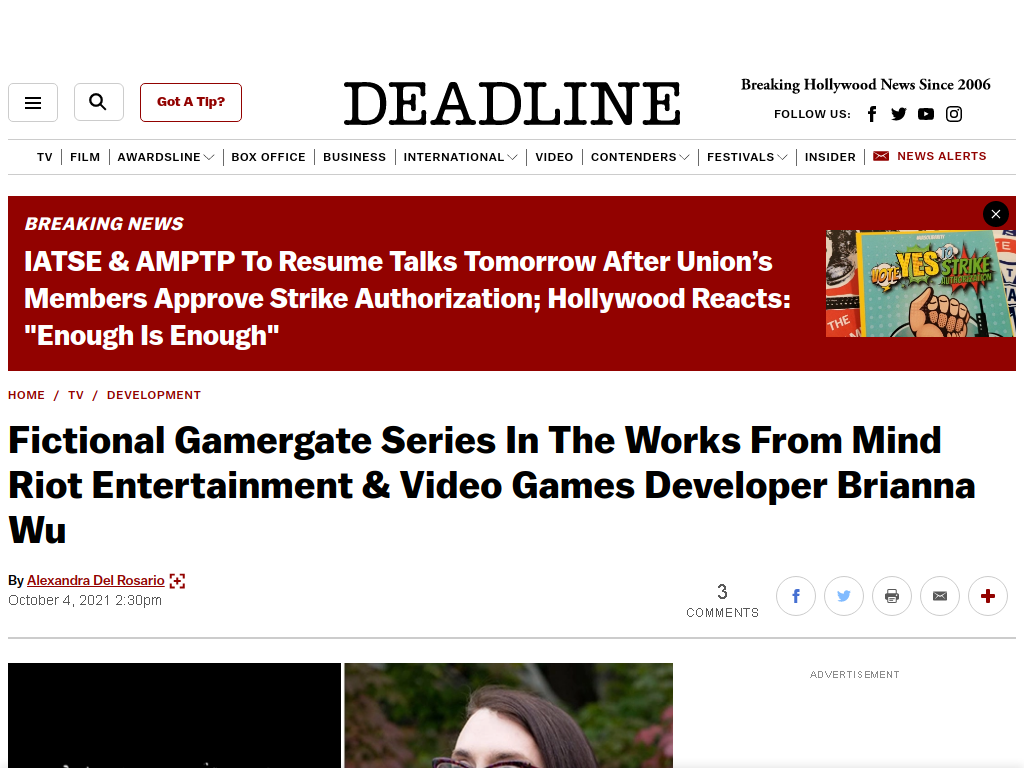Expand the author info plus icon
1024x768 pixels.
pos(177,581)
